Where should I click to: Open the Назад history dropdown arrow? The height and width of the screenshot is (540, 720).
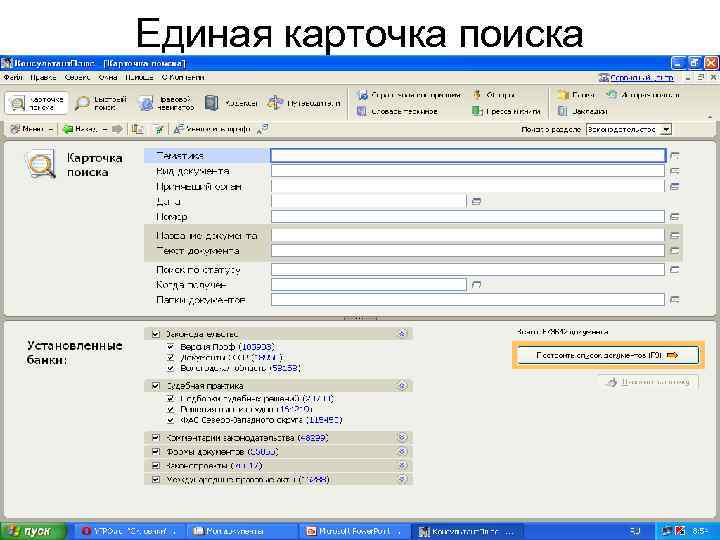105,130
